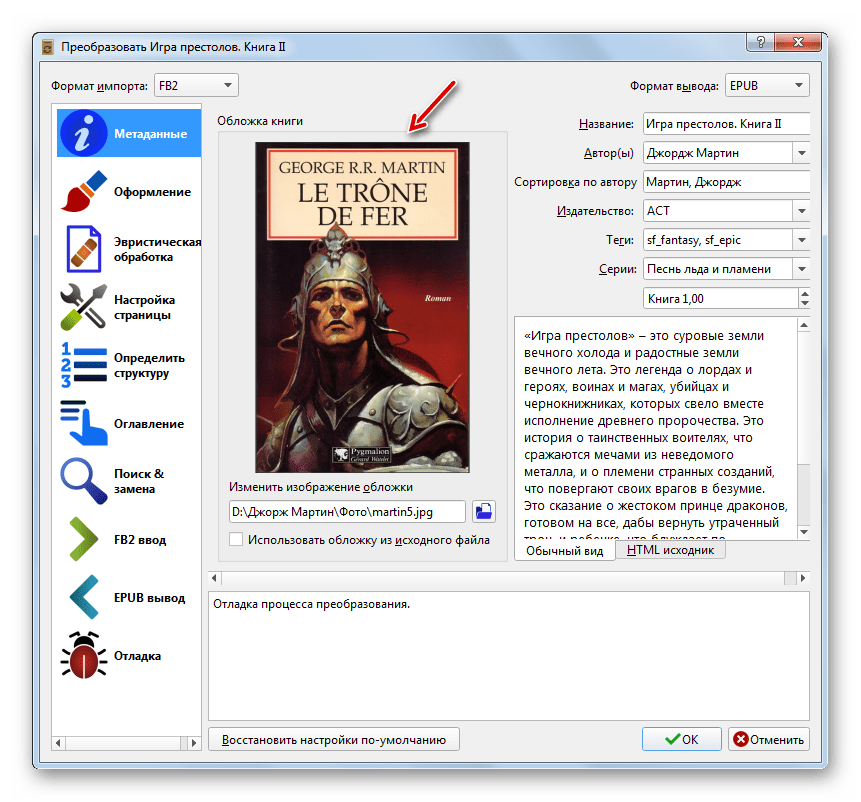Browse for cover image file icon

pyautogui.click(x=484, y=512)
